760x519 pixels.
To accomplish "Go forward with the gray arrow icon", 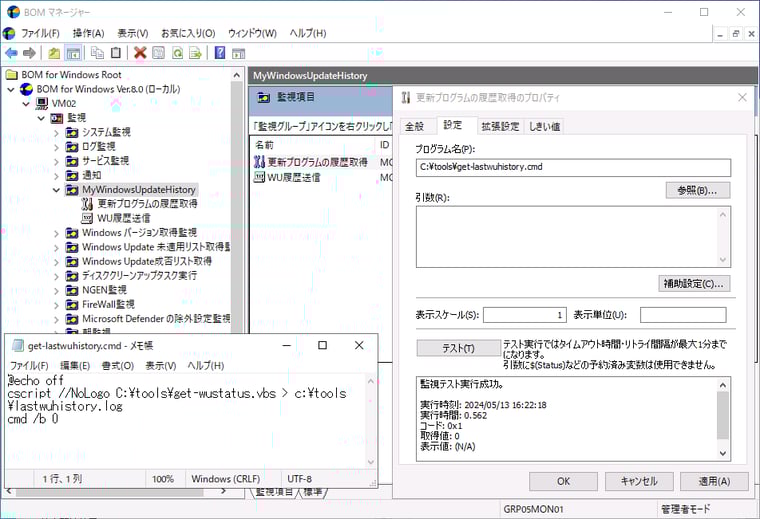I will pos(30,53).
